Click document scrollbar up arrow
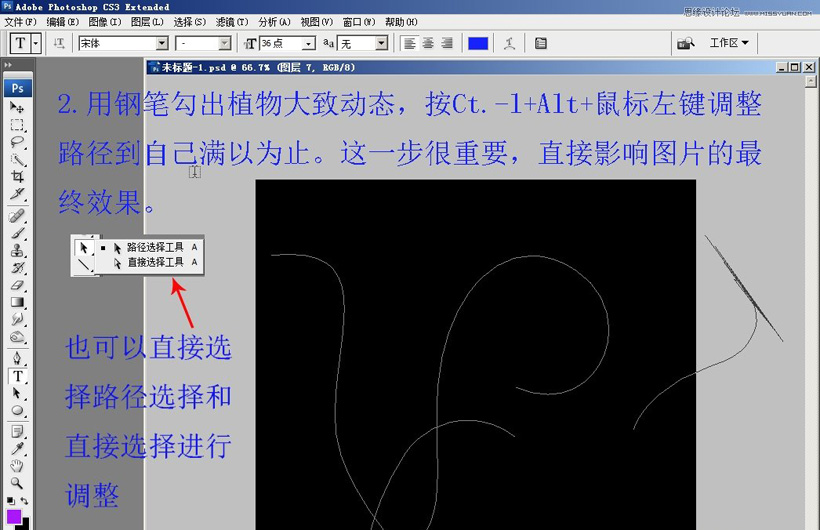Screen dimensions: 820x530 click(811, 81)
